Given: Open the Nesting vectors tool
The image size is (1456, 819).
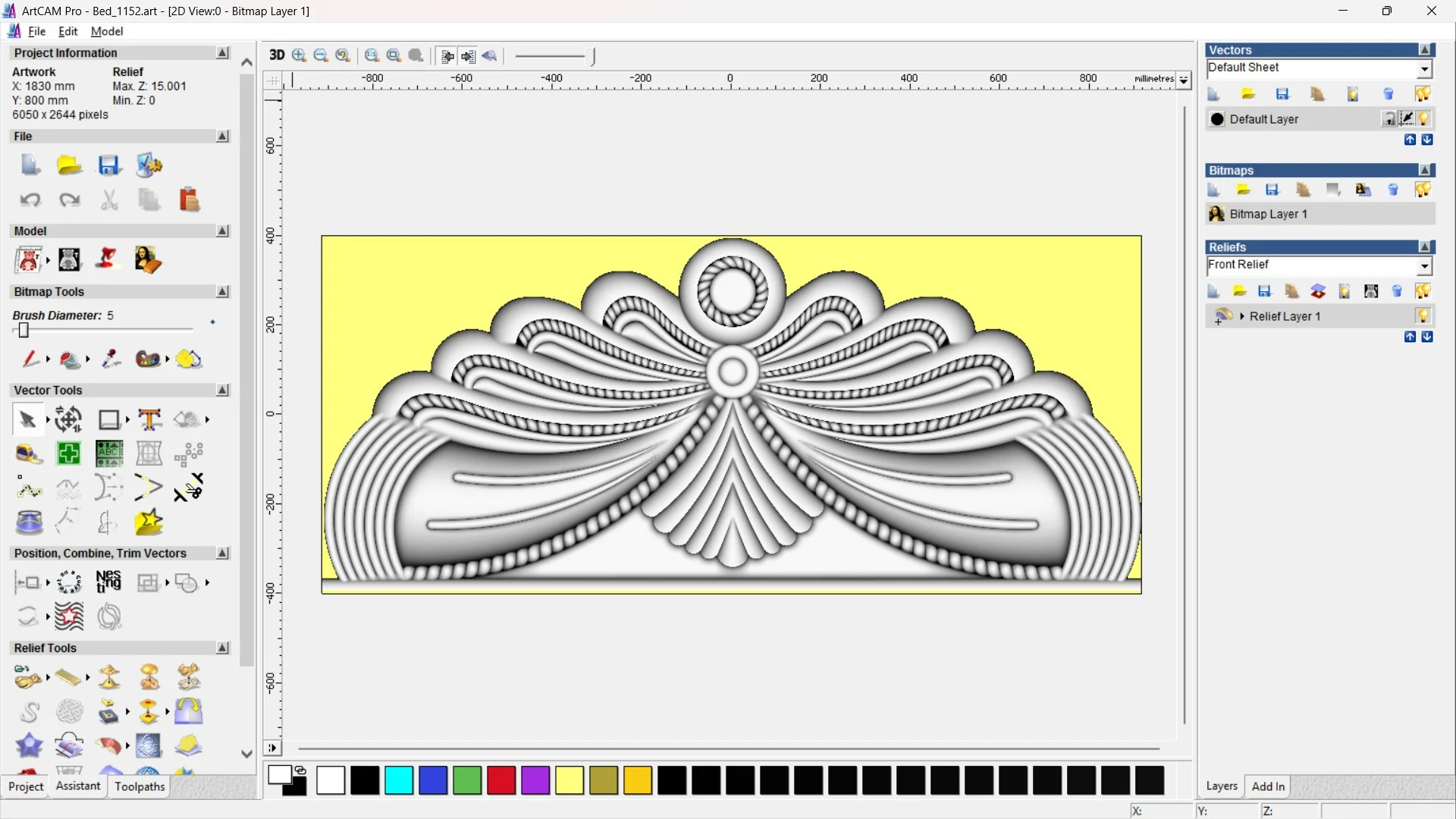Looking at the screenshot, I should tap(108, 582).
